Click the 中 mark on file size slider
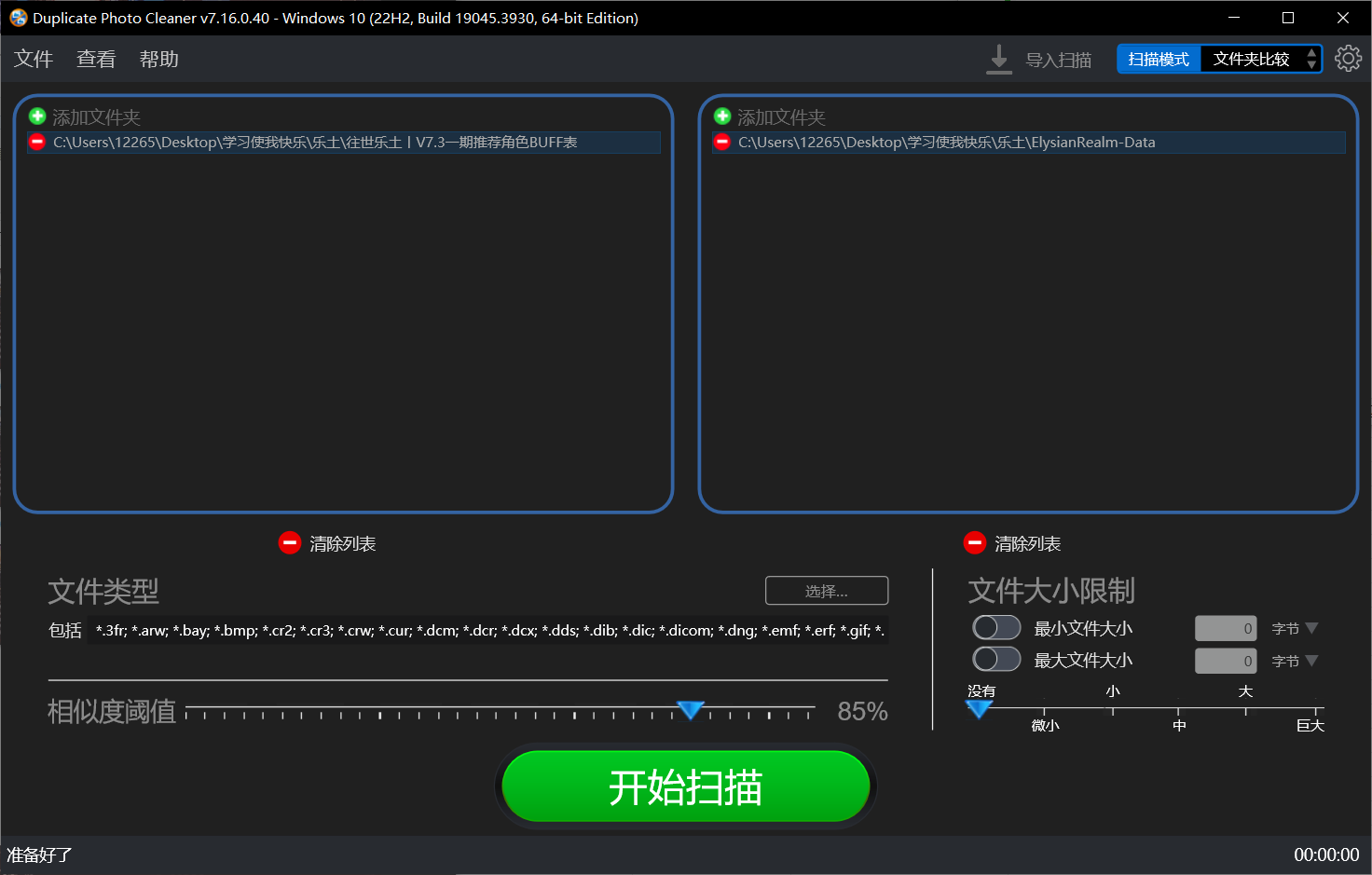The width and height of the screenshot is (1372, 875). click(1179, 725)
